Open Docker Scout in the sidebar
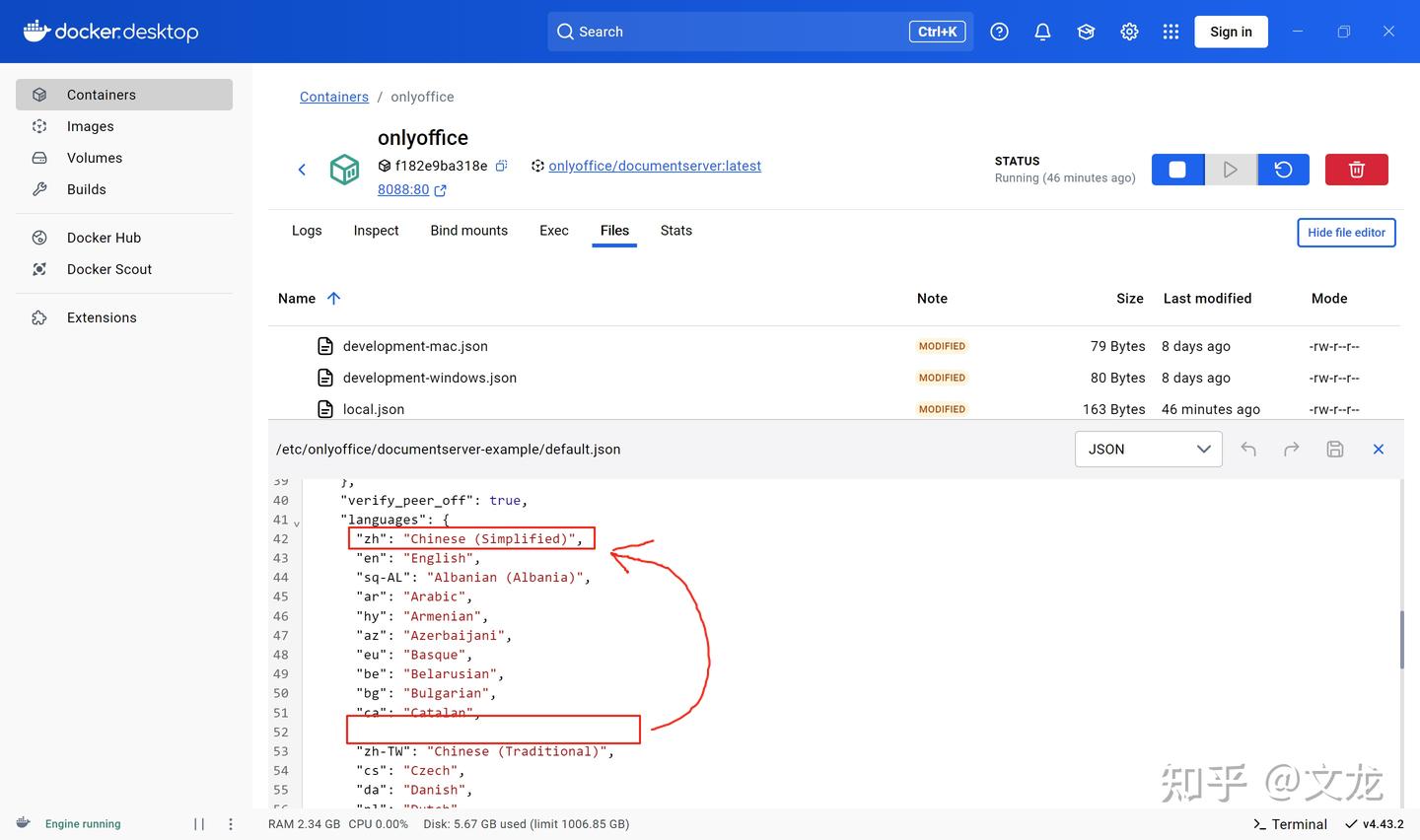The width and height of the screenshot is (1420, 840). [124, 269]
